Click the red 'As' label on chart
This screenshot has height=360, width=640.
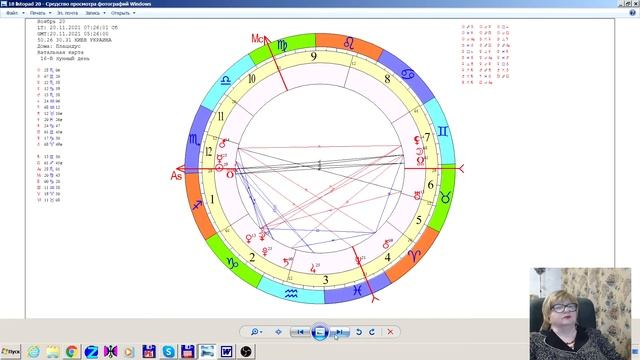point(176,176)
